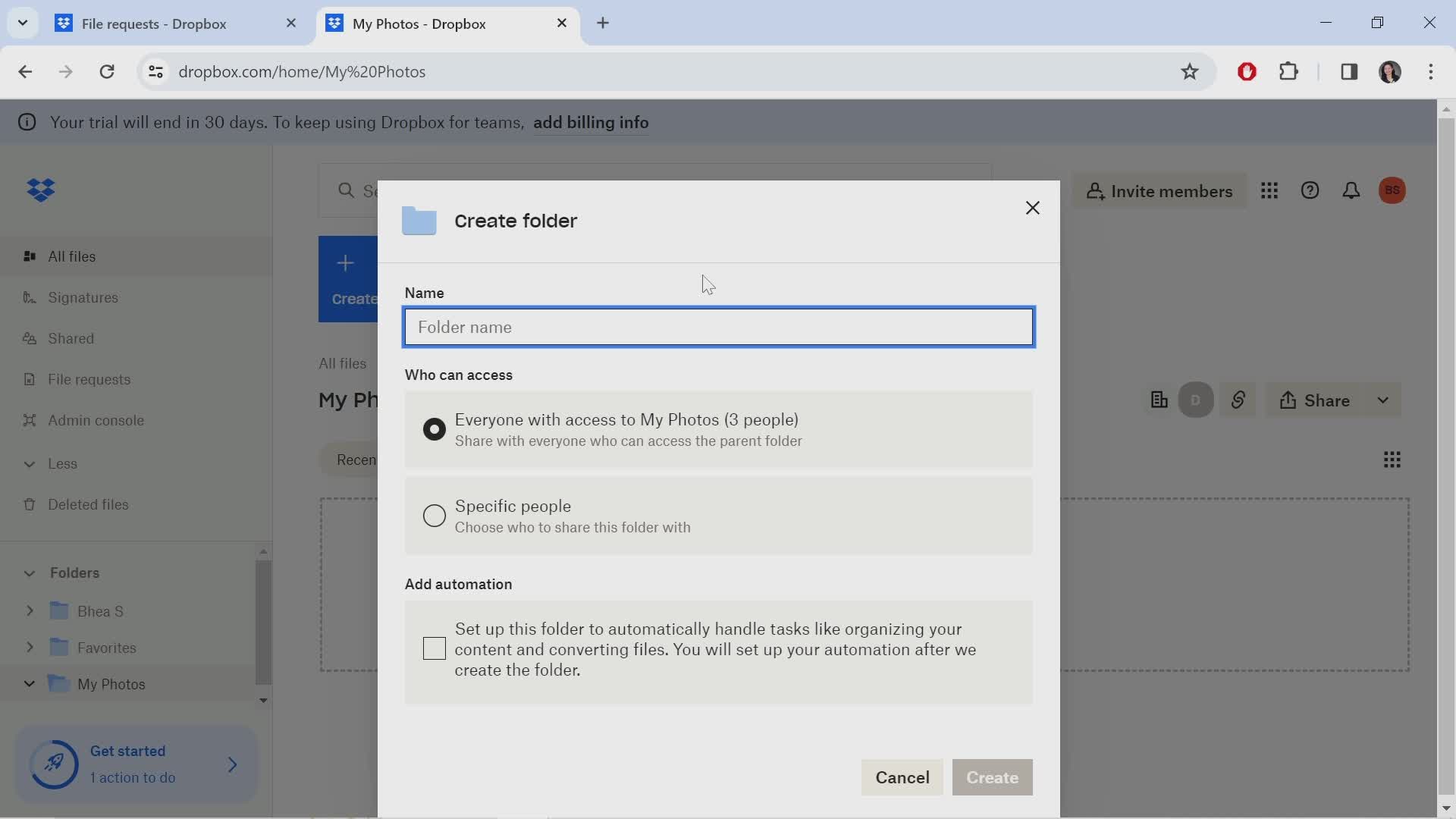Select Everyone with access to My Photos
The height and width of the screenshot is (819, 1456).
(434, 429)
